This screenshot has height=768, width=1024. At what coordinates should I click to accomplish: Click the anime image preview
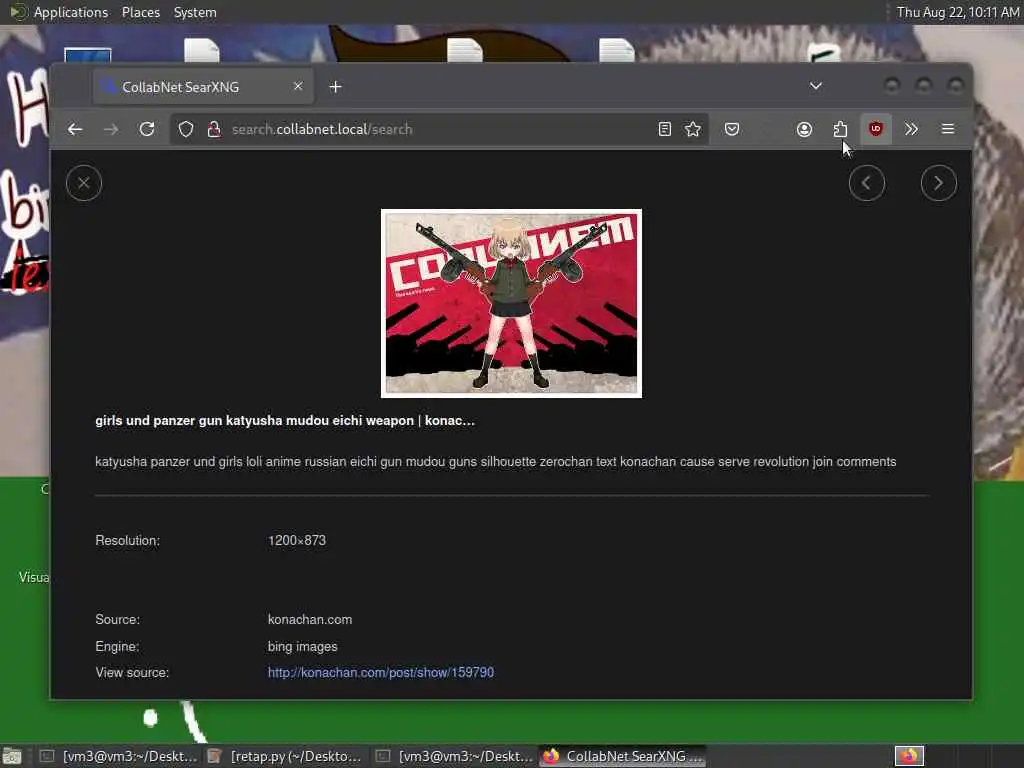(511, 303)
